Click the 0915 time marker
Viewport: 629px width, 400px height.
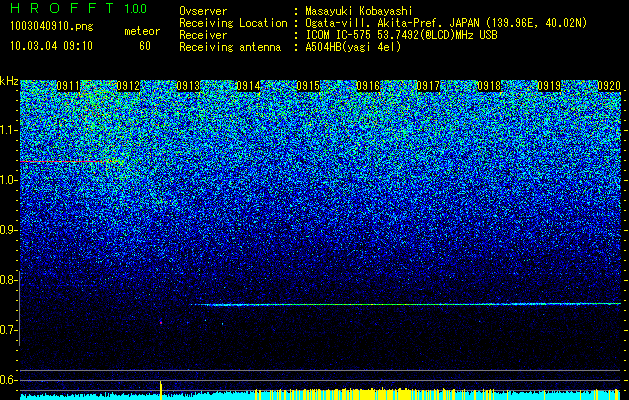(308, 86)
